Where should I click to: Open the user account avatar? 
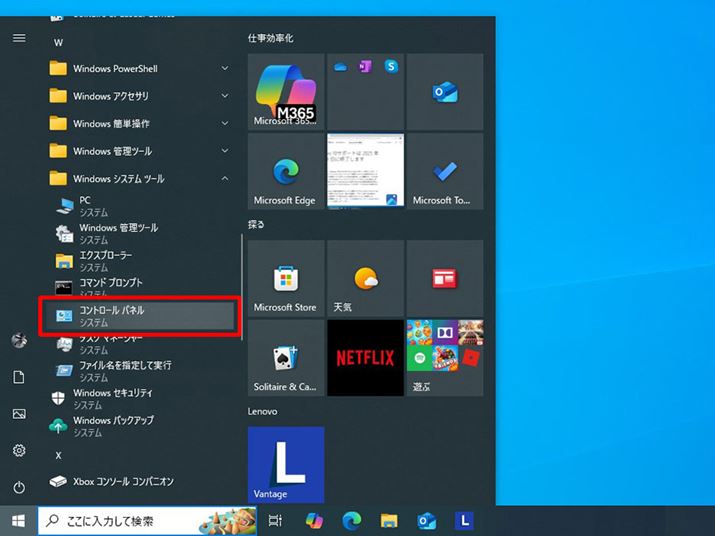tap(19, 340)
